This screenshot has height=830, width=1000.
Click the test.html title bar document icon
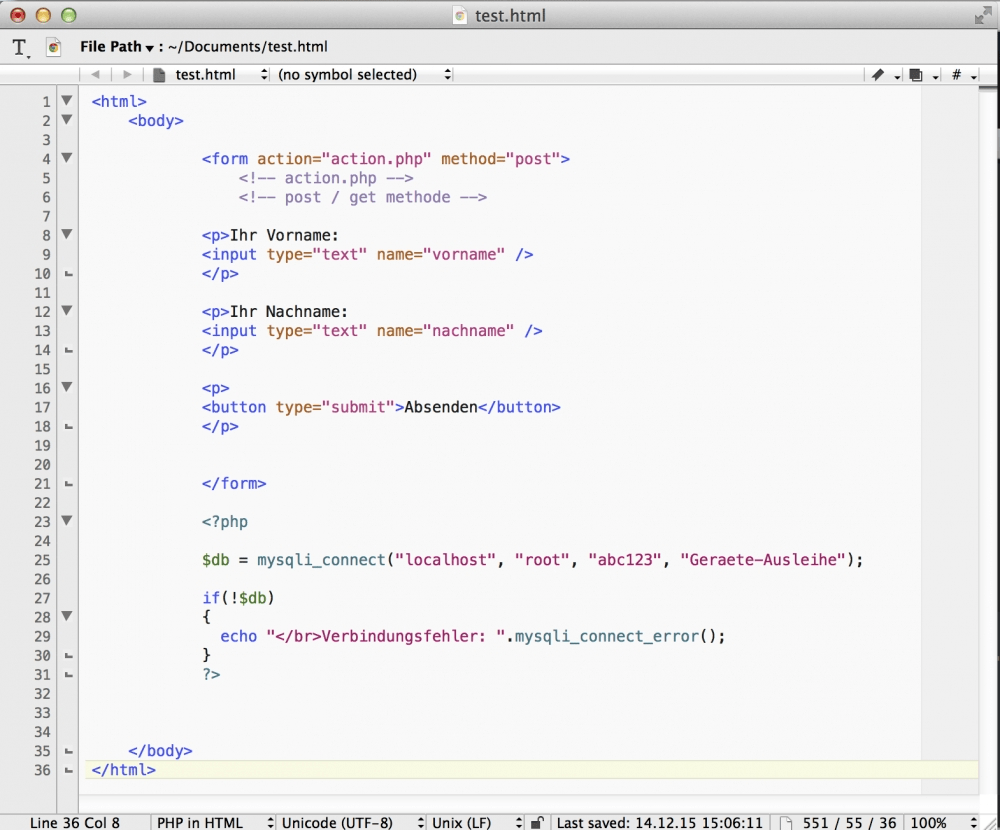[x=460, y=15]
